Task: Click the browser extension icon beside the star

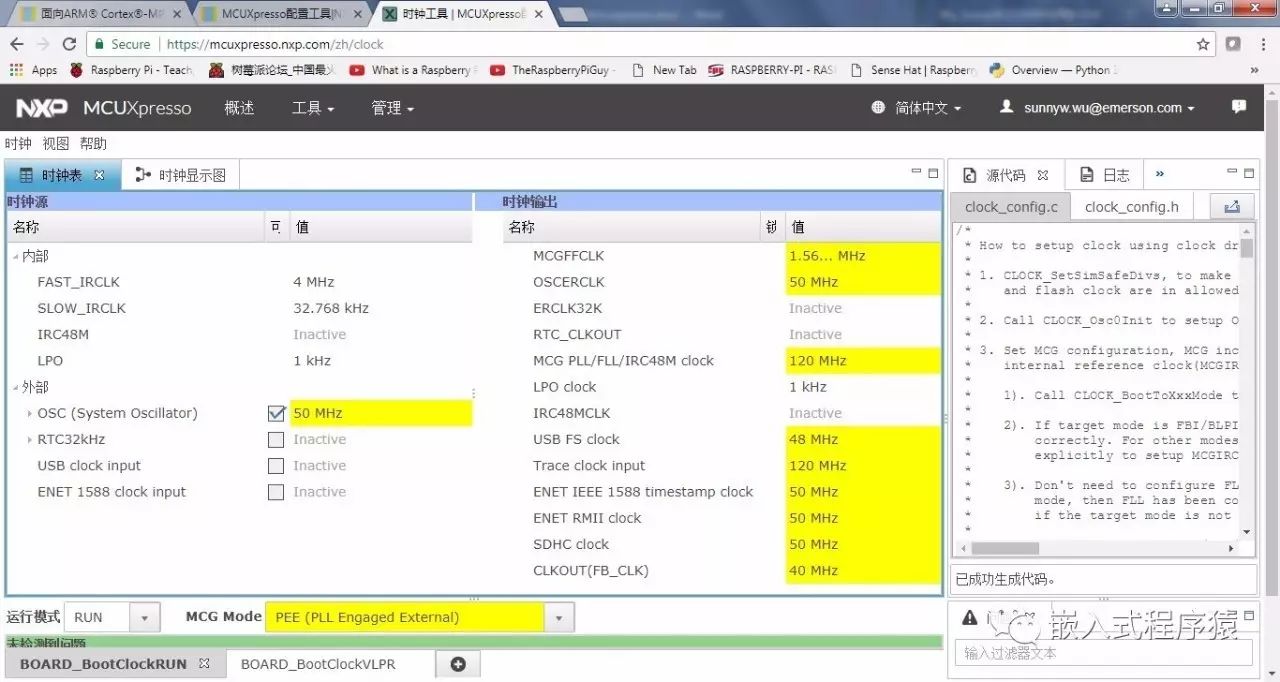Action: pos(1233,44)
